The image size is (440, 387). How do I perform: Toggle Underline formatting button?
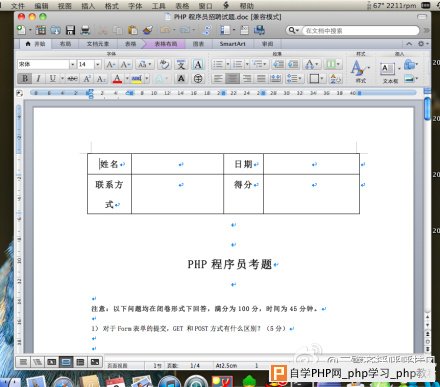point(53,79)
